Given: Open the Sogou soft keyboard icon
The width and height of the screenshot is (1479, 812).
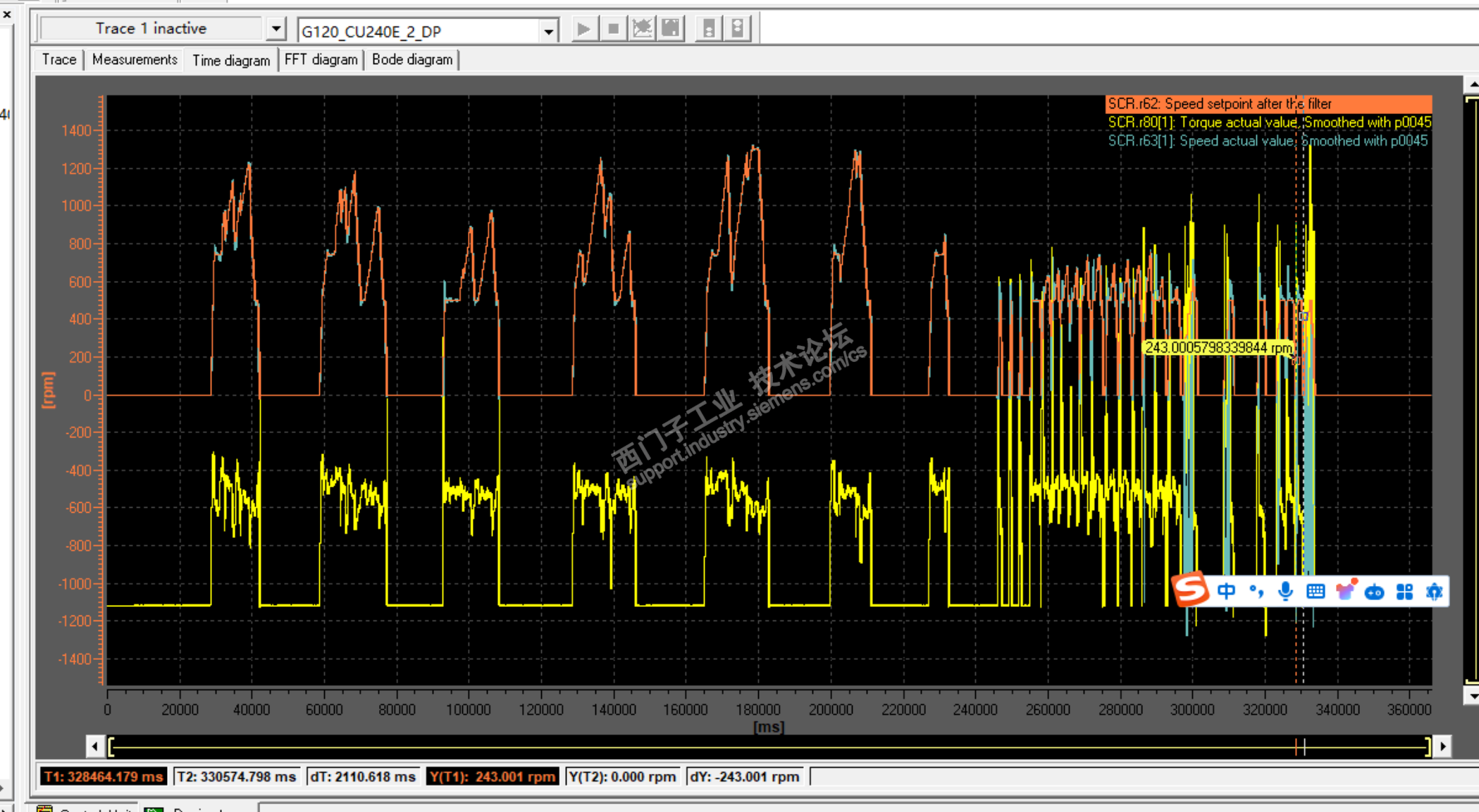Looking at the screenshot, I should point(1315,592).
